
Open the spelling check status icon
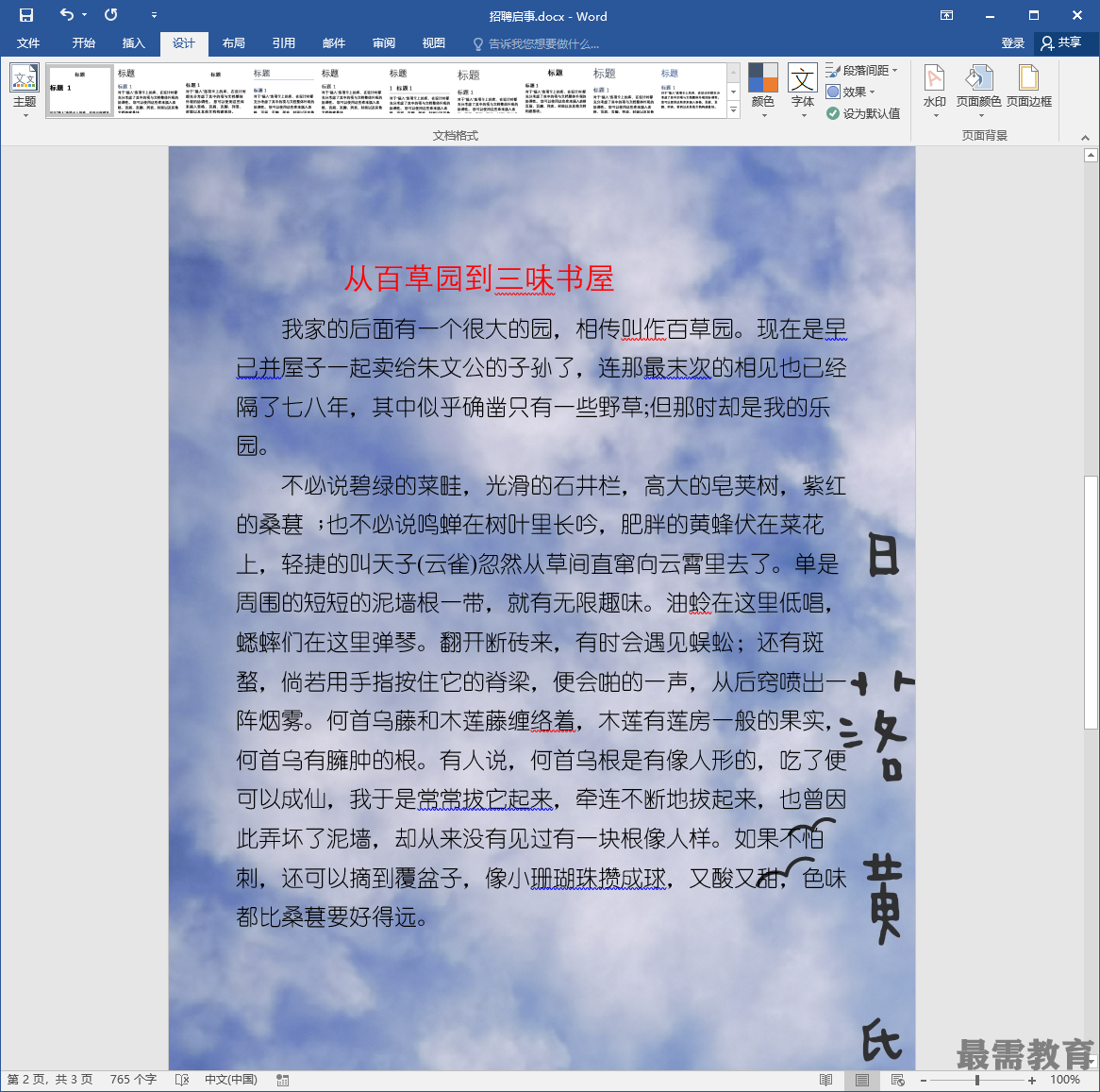(182, 1080)
